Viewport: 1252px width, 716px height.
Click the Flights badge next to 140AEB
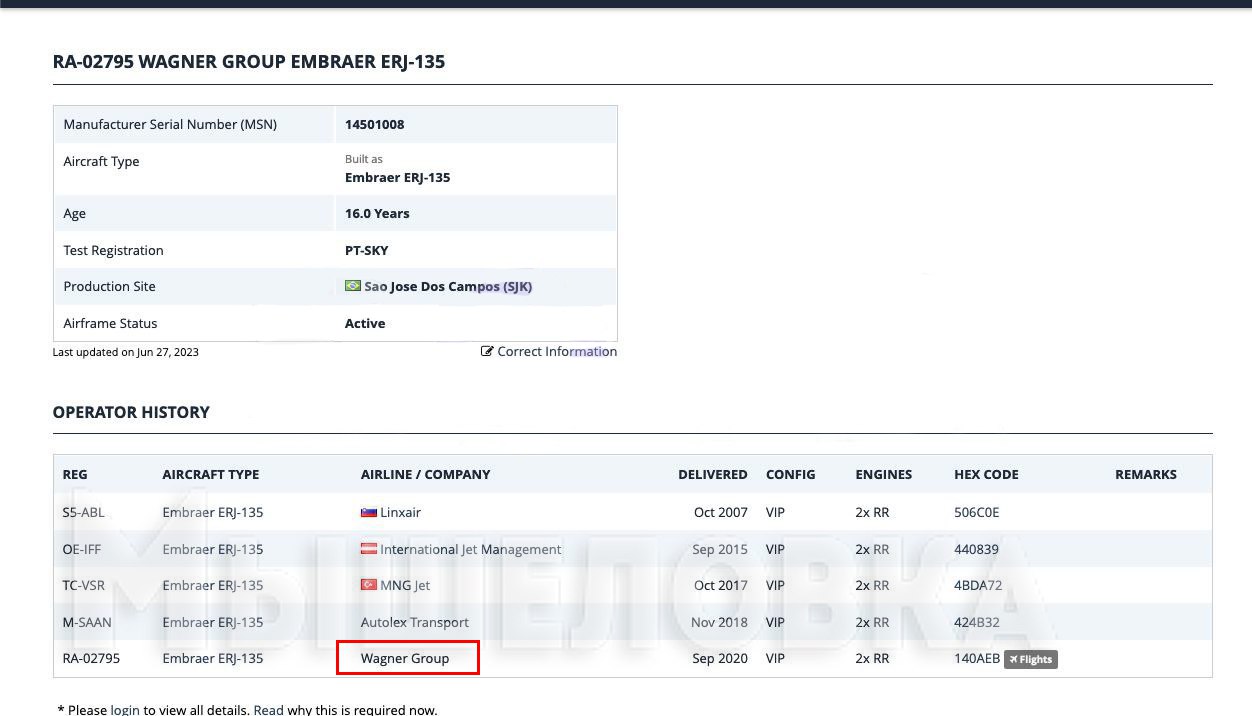pyautogui.click(x=1030, y=659)
